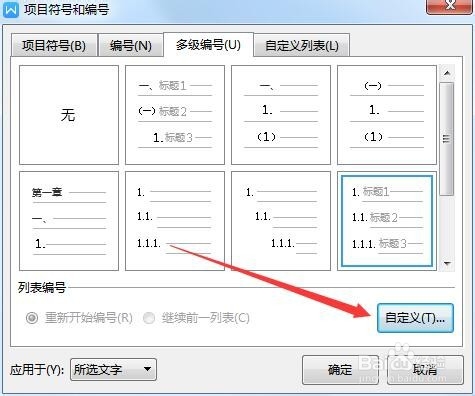Select the 第一章 numbering style thumbnail
Screen dimensions: 475x396
click(x=69, y=221)
